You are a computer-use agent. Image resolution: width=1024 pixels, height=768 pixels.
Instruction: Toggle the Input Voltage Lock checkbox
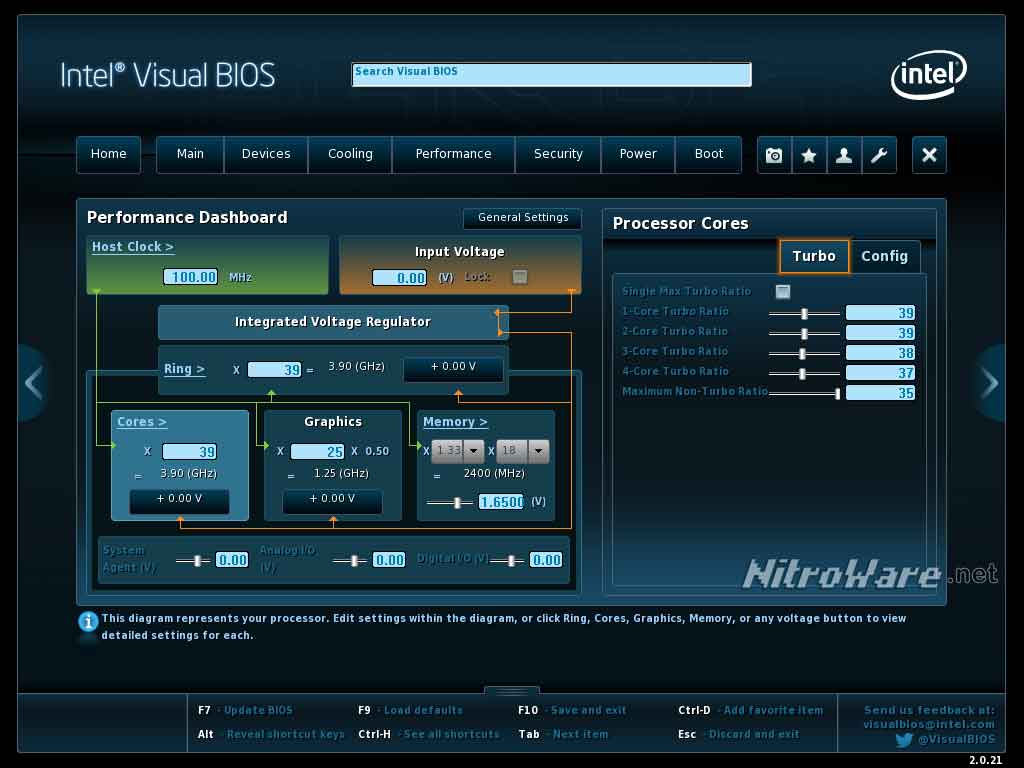coord(520,276)
